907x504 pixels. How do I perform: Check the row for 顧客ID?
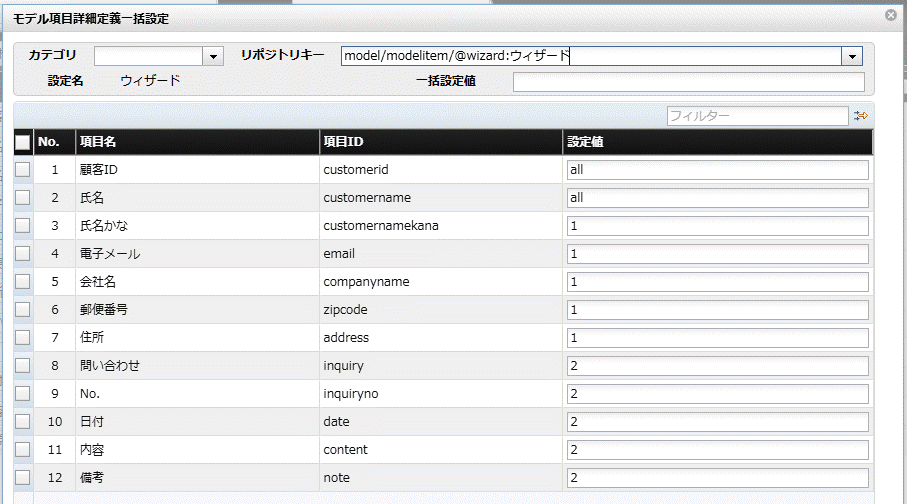click(x=23, y=170)
